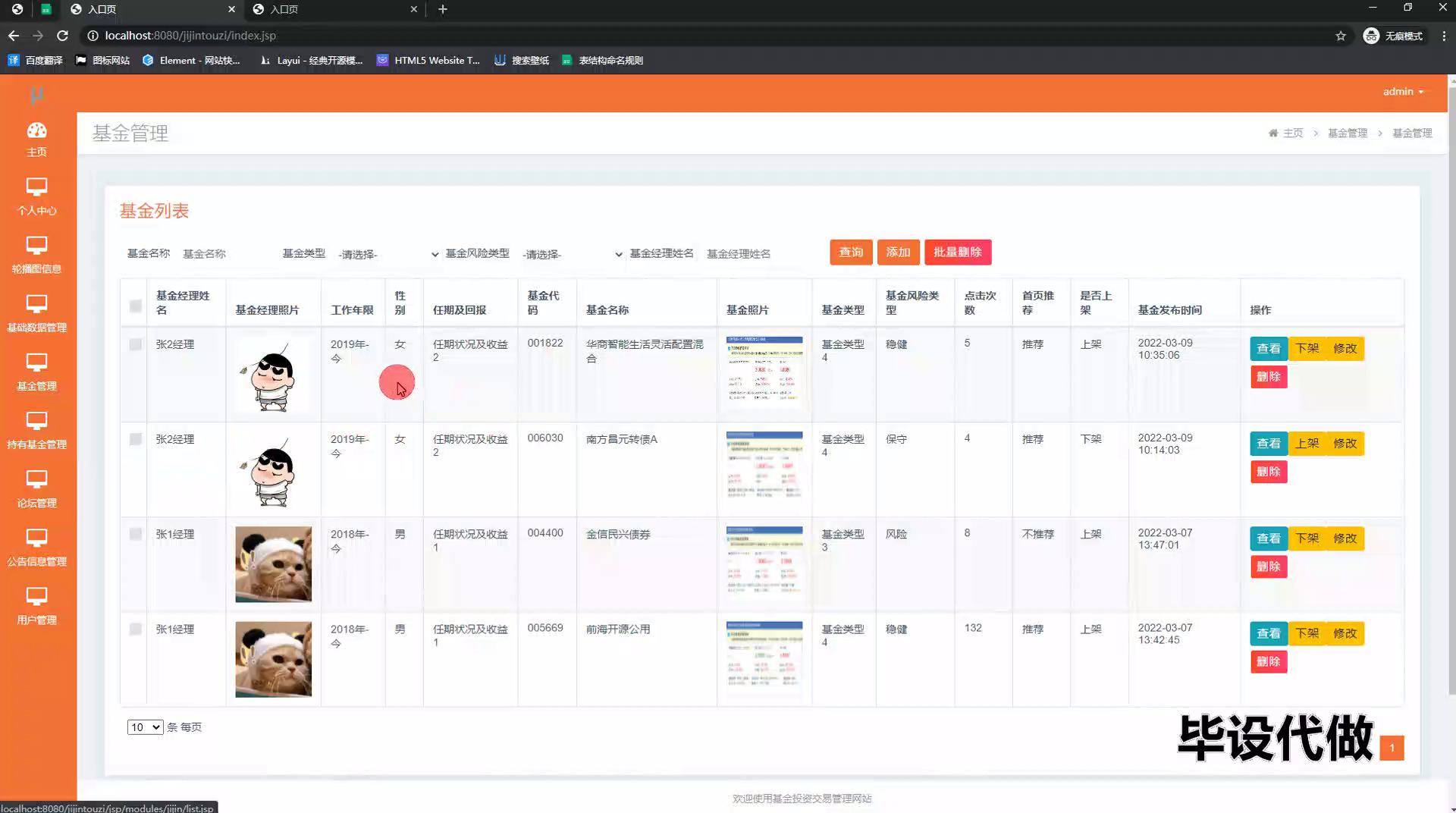Click 修改 for fund 006030

point(1345,443)
